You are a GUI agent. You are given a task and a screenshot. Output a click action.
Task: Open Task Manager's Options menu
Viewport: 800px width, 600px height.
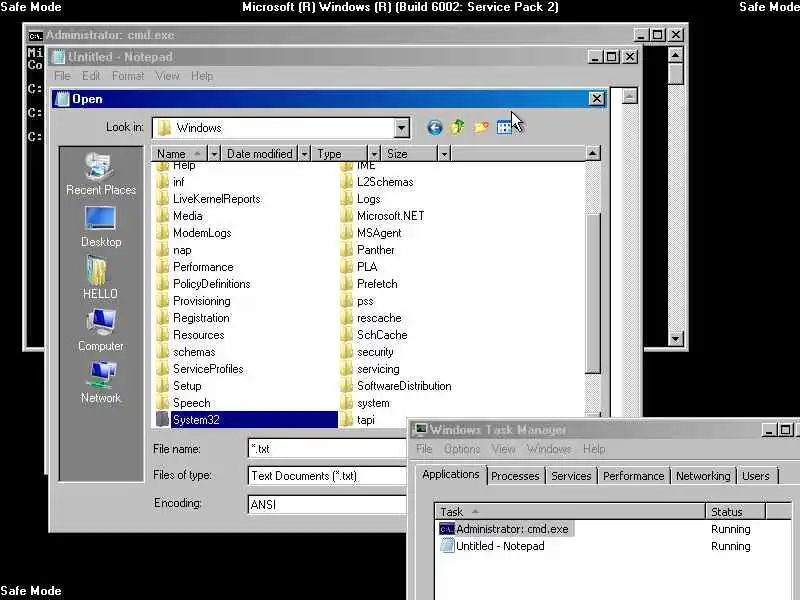462,449
